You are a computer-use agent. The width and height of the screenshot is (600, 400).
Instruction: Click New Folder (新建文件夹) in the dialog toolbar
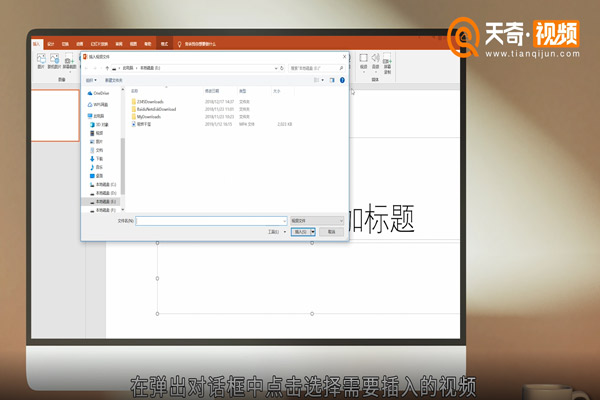coord(113,80)
